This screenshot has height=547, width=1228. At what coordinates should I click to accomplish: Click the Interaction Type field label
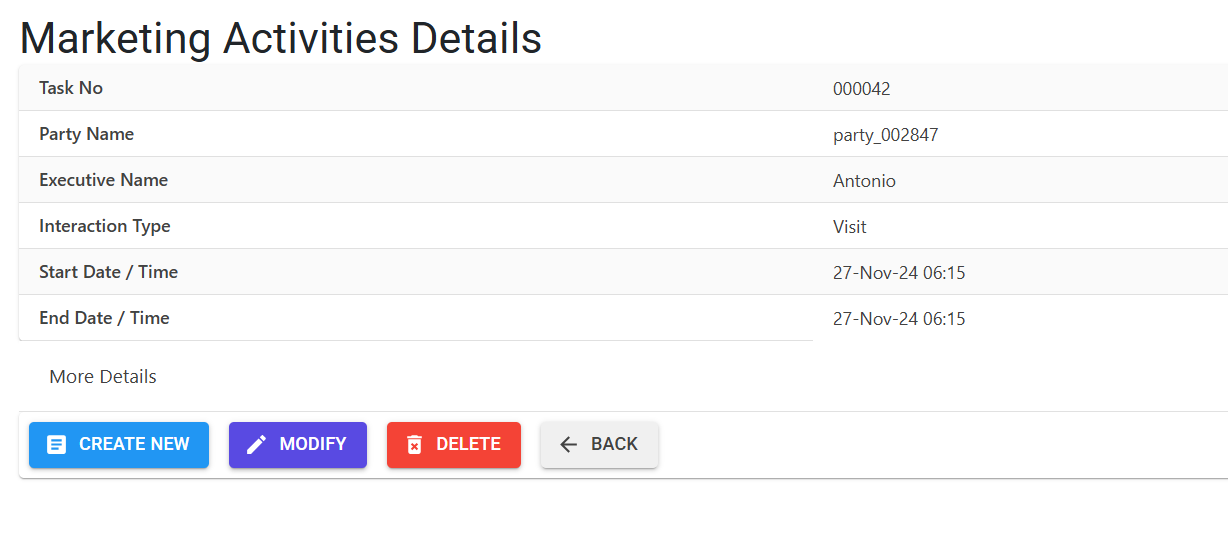(x=104, y=226)
